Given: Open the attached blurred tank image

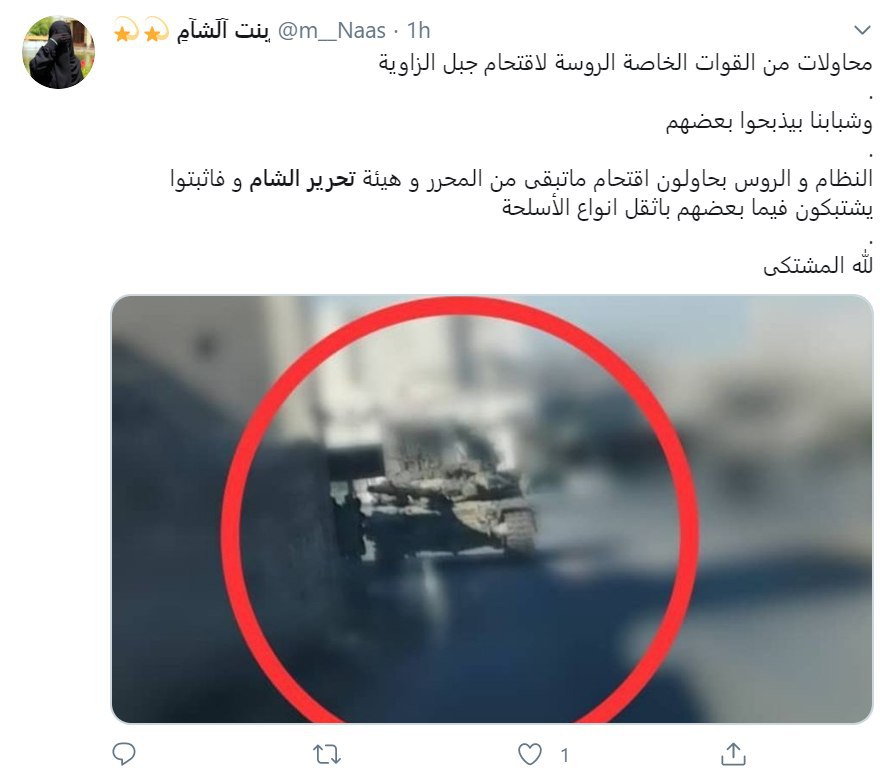Looking at the screenshot, I should 492,509.
